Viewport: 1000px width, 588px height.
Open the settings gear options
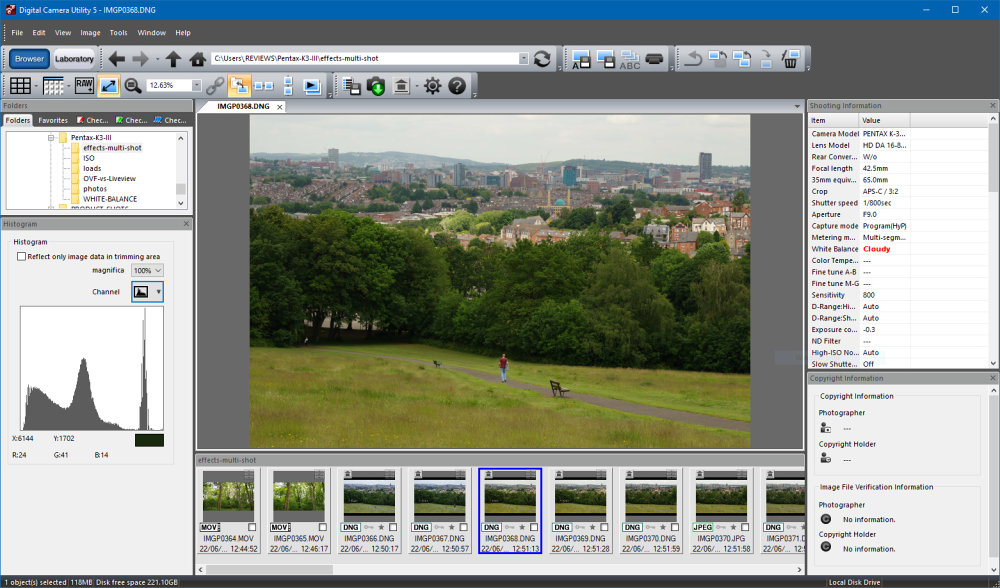432,85
